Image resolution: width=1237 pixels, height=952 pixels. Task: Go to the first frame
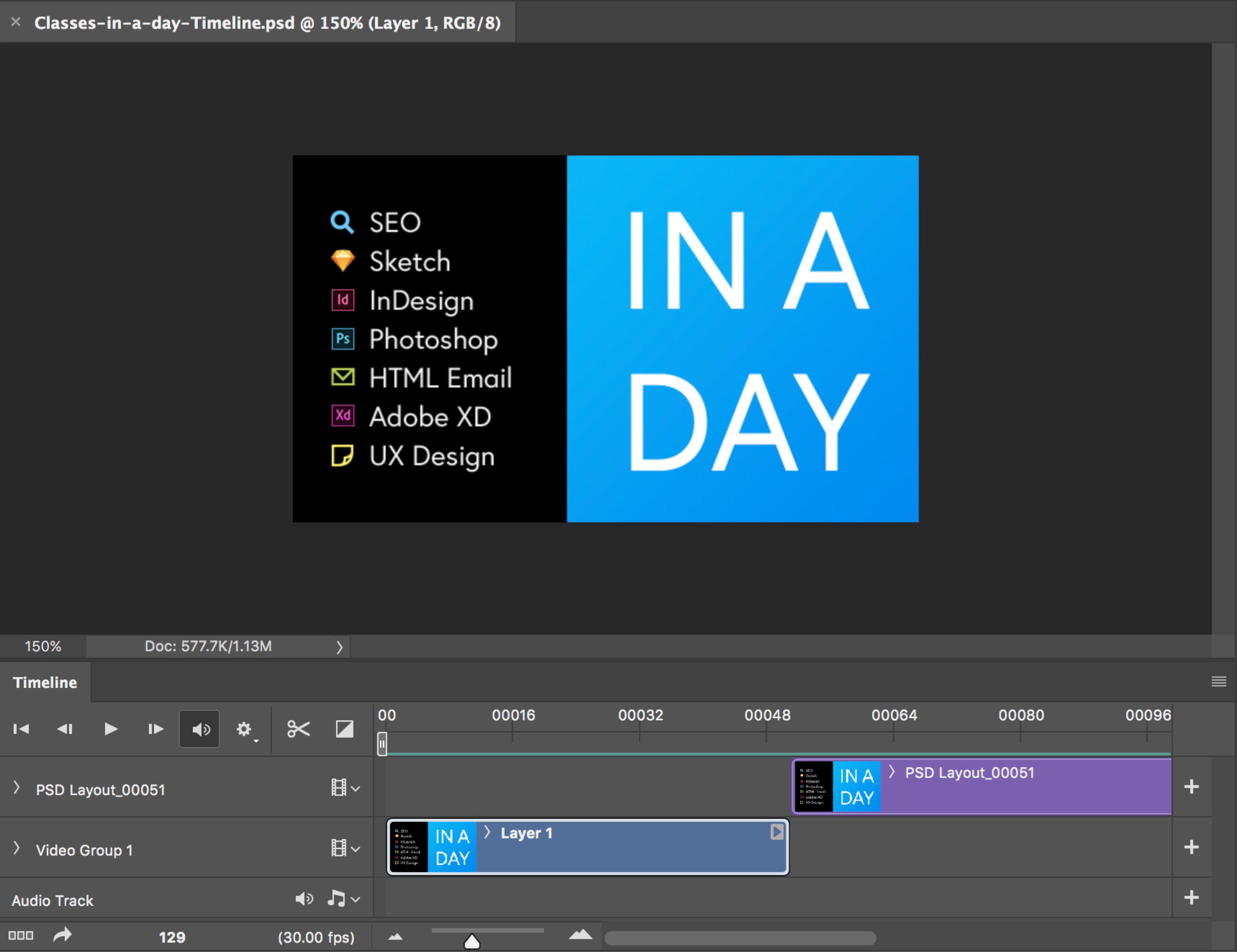21,729
